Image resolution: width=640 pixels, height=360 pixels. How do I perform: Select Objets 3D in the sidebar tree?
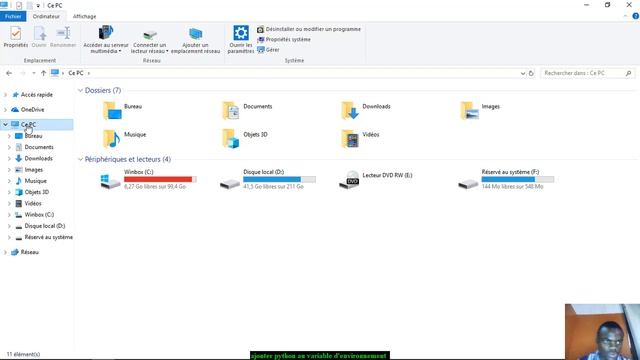(36, 192)
